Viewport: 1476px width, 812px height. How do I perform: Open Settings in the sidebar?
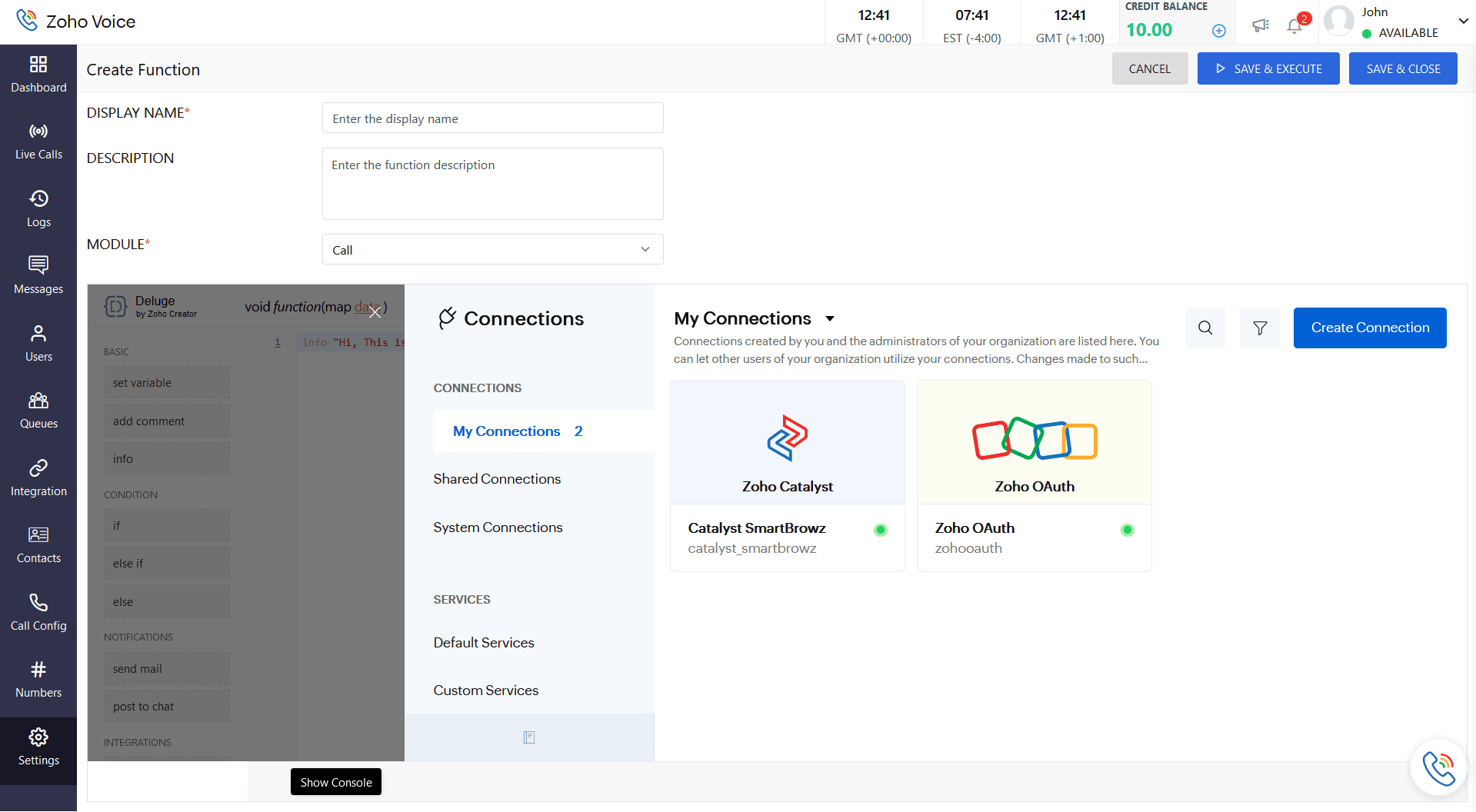(38, 747)
